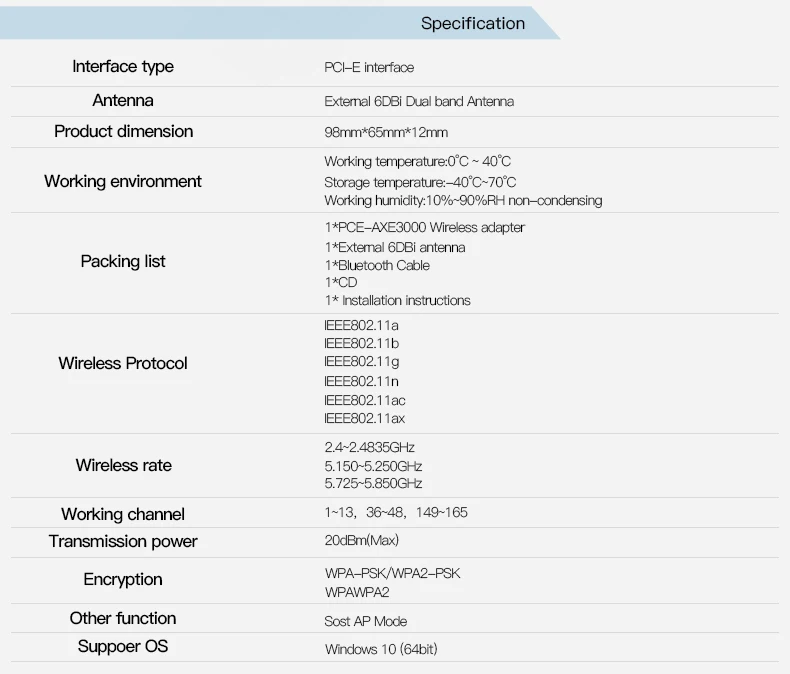Click the Working humidity line

(463, 201)
